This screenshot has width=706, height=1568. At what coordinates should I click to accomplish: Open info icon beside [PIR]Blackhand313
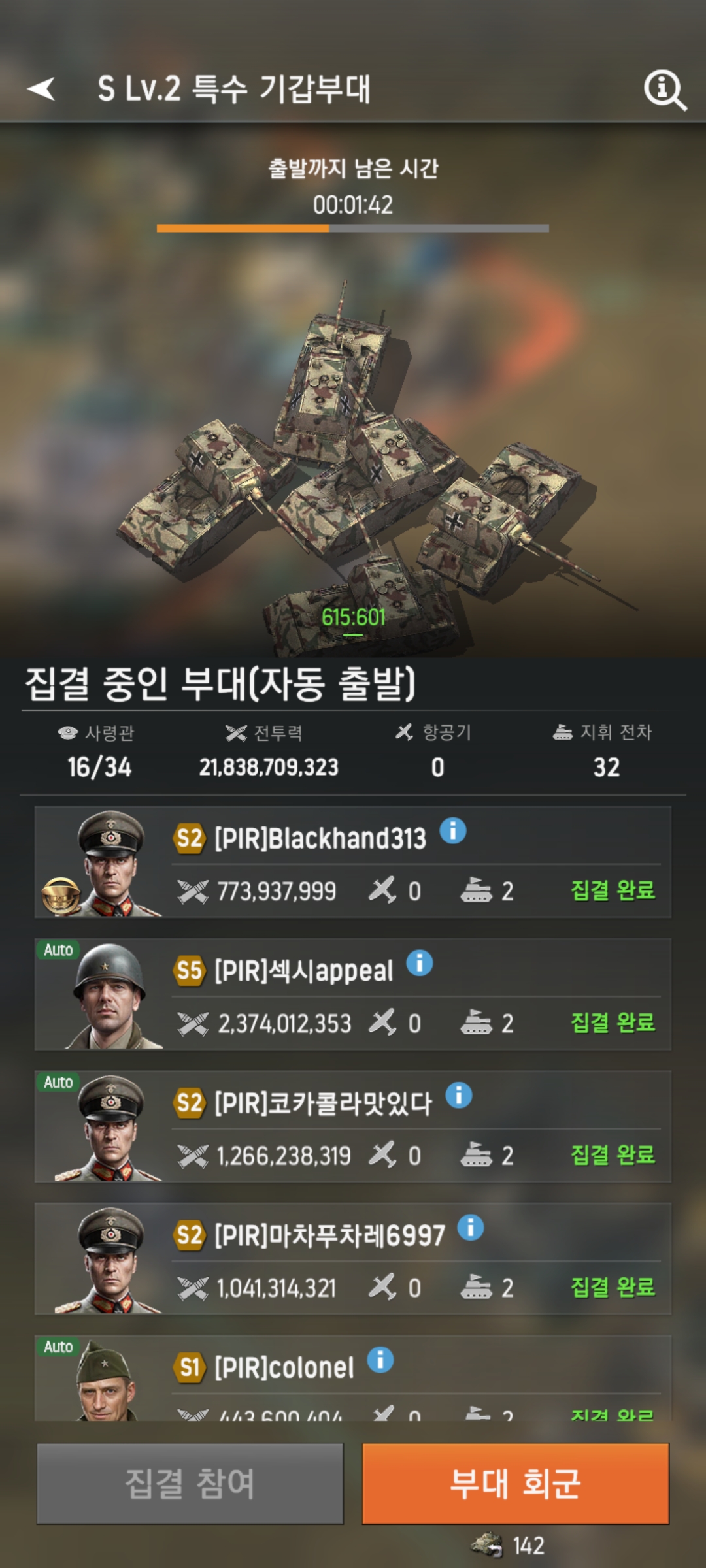coord(452,831)
